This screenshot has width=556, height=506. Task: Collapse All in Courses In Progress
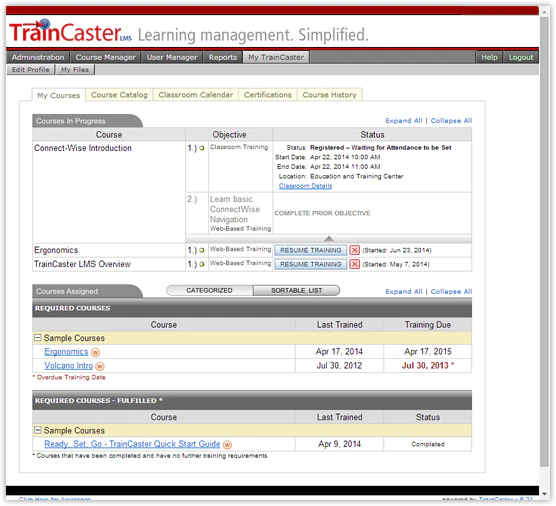pyautogui.click(x=451, y=121)
